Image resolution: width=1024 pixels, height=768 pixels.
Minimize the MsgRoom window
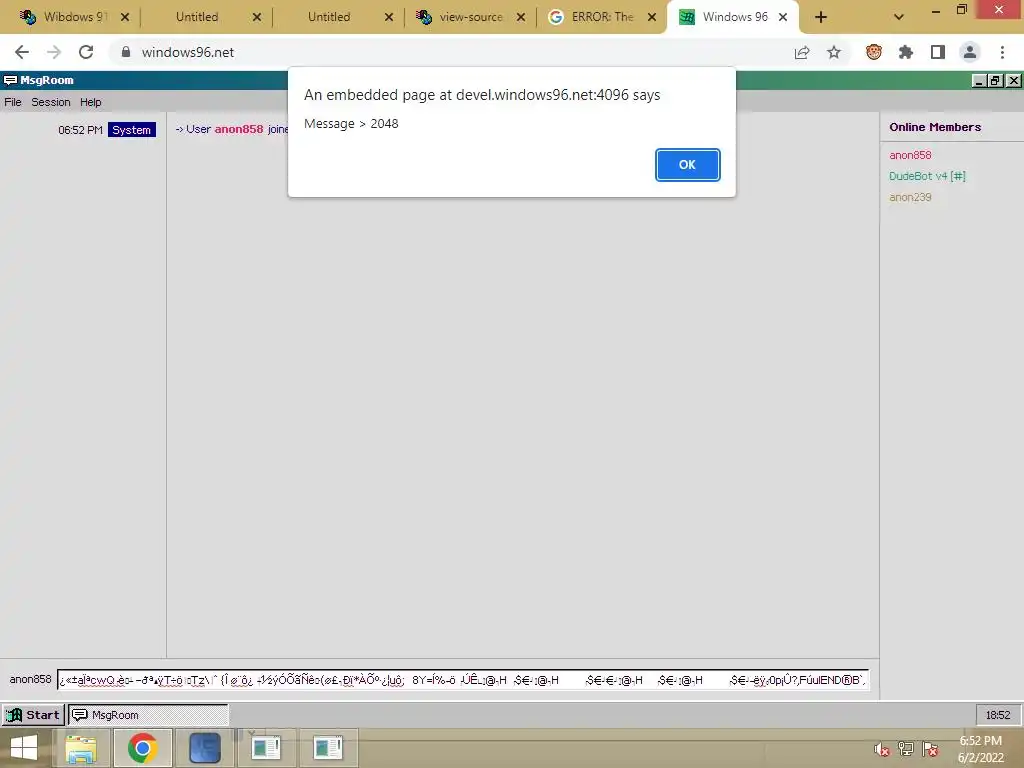click(979, 80)
